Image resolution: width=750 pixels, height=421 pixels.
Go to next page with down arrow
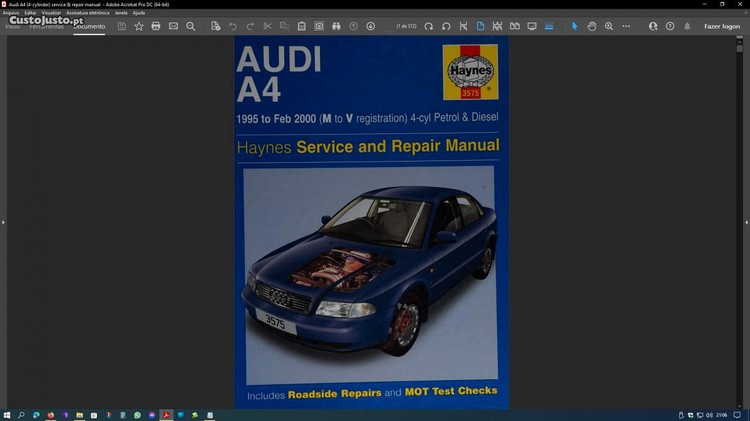371,26
